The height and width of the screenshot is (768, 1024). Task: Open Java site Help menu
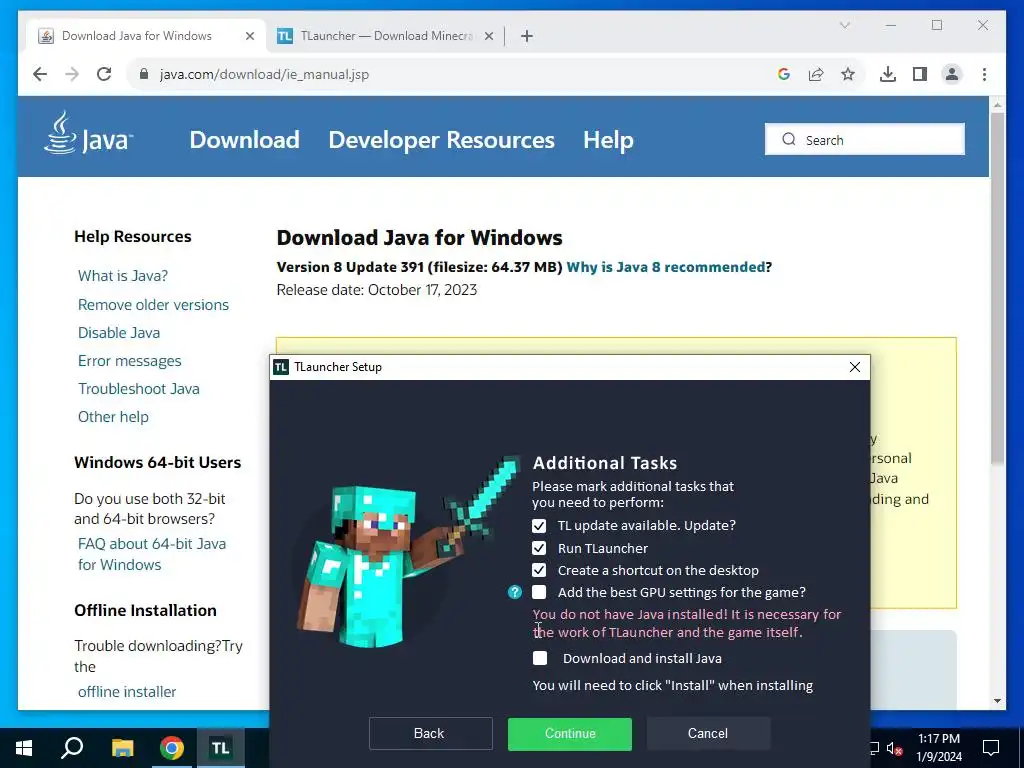[608, 140]
